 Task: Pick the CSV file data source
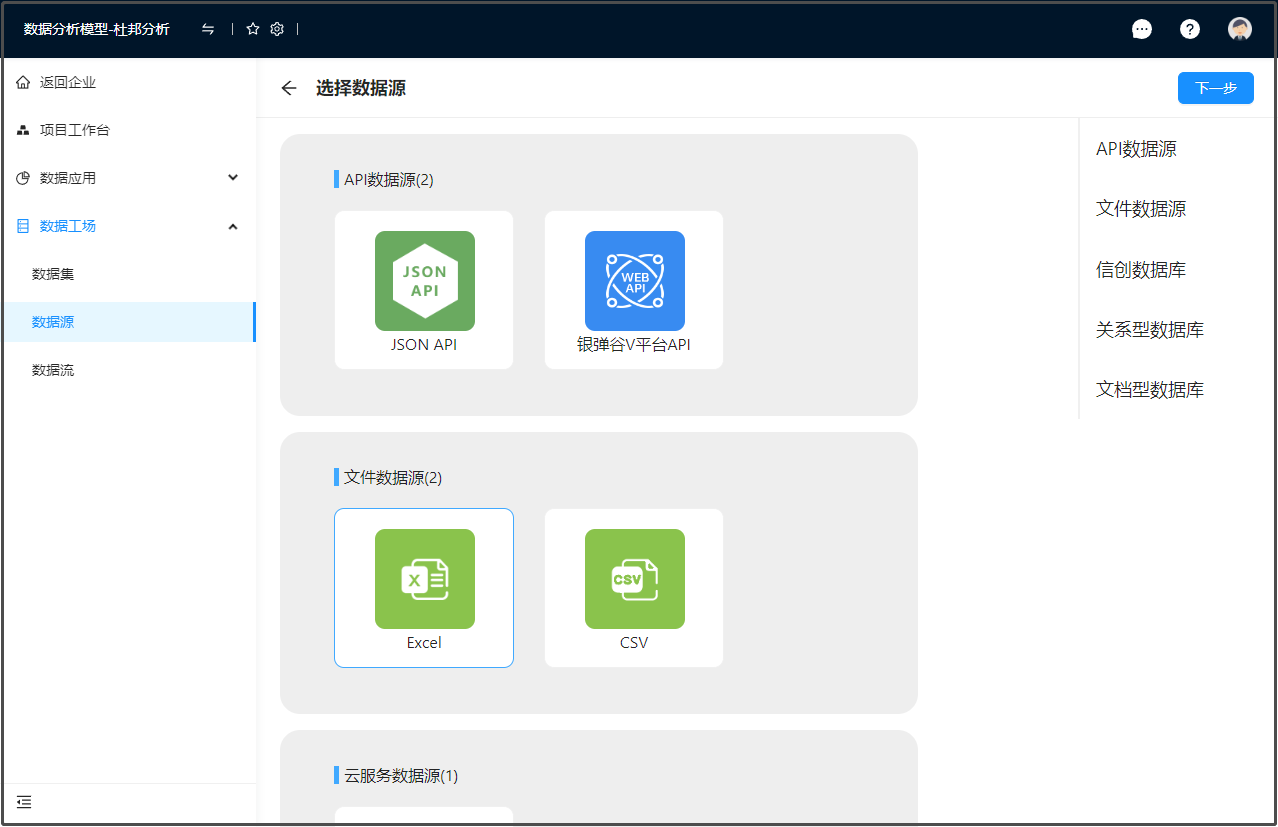click(634, 579)
